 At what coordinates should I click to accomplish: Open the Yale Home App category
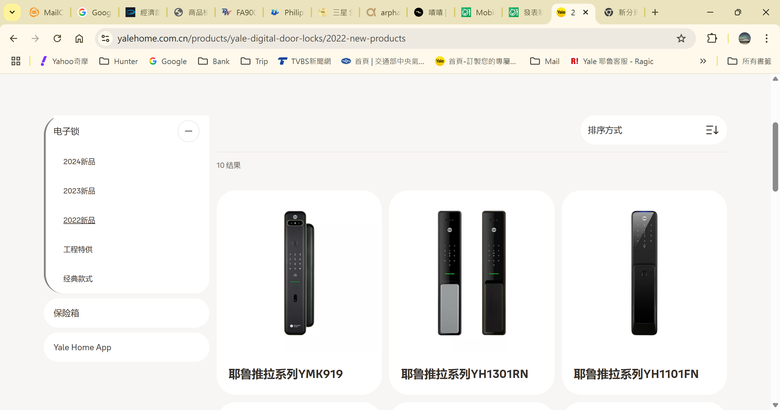[126, 347]
